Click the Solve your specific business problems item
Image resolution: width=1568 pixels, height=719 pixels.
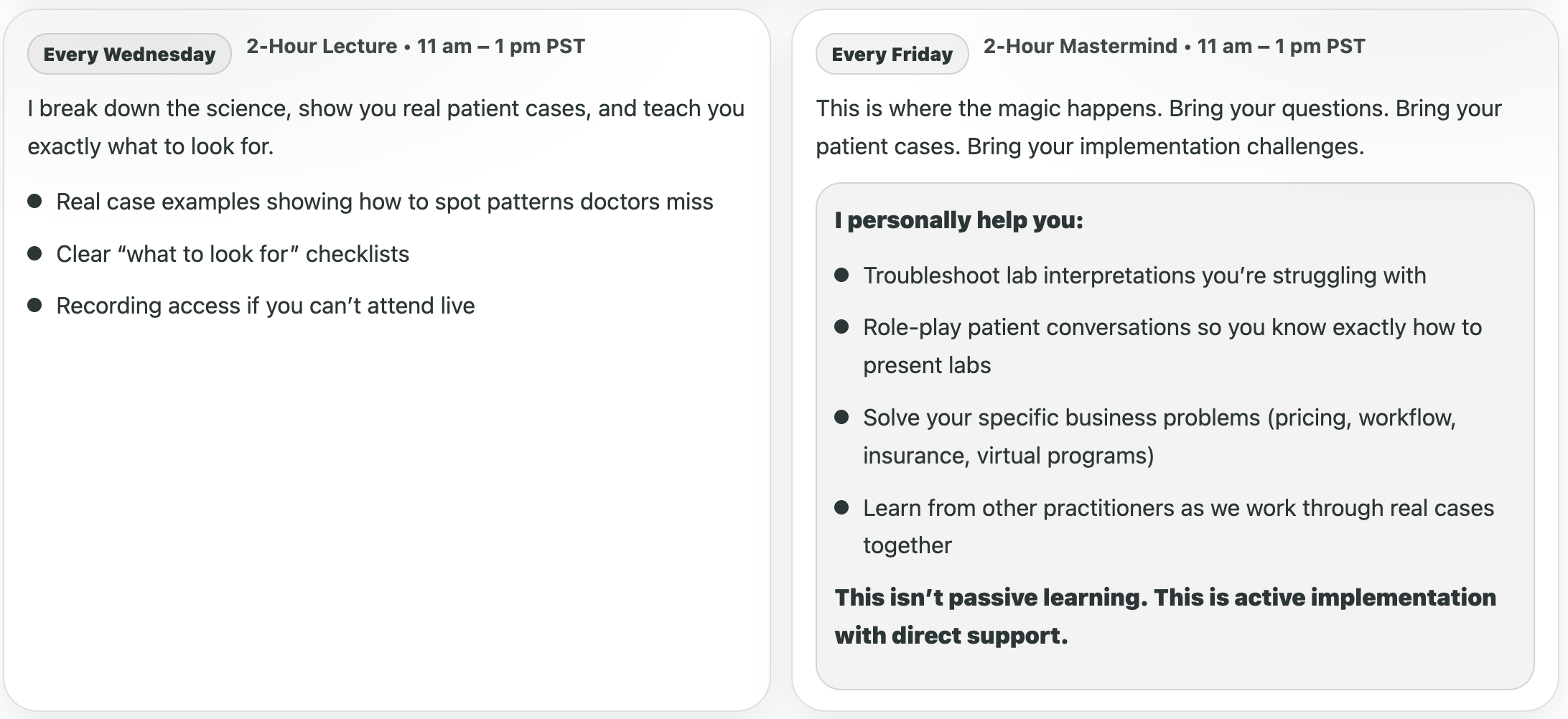(1159, 436)
